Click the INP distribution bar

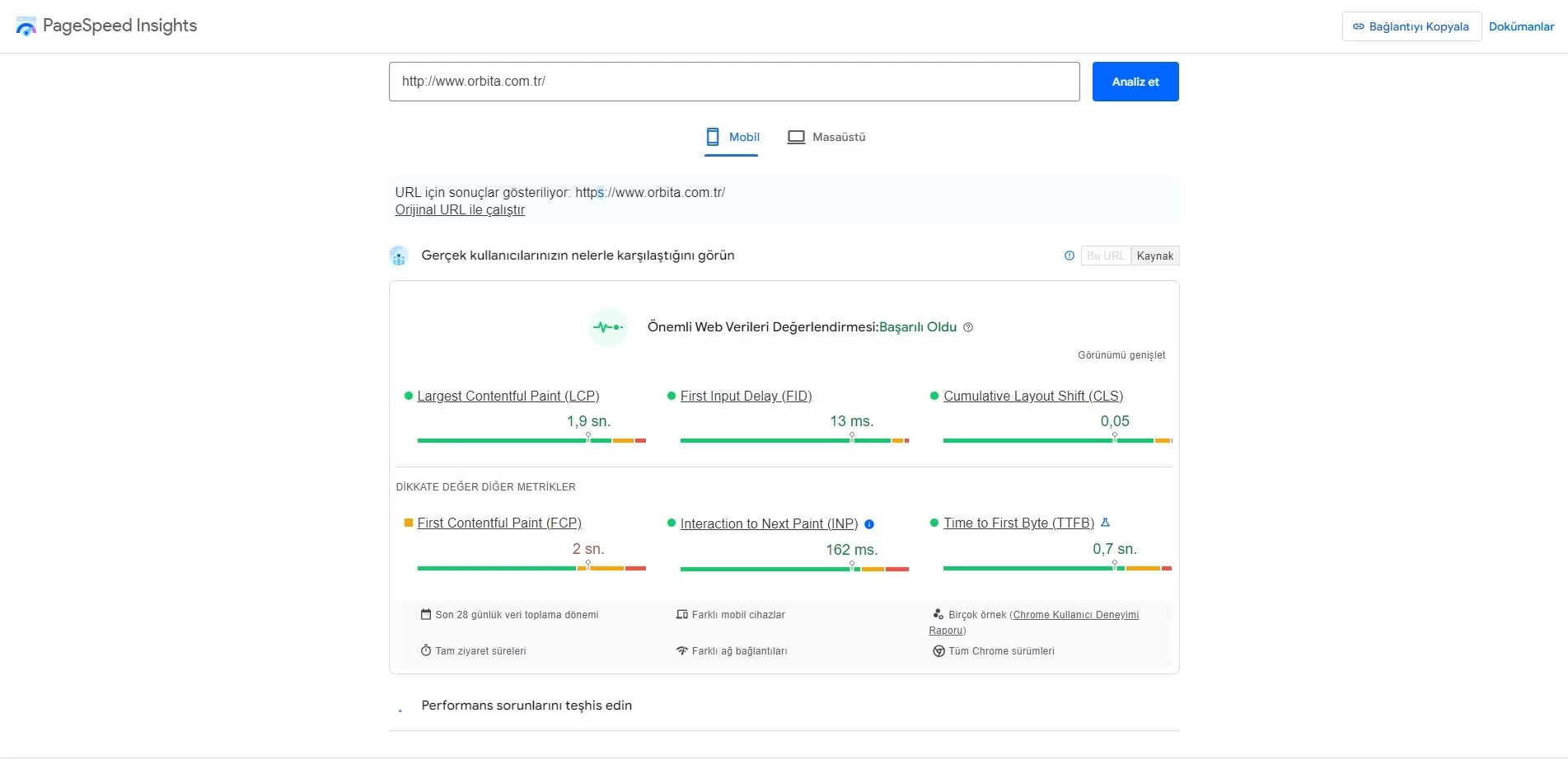[x=794, y=569]
